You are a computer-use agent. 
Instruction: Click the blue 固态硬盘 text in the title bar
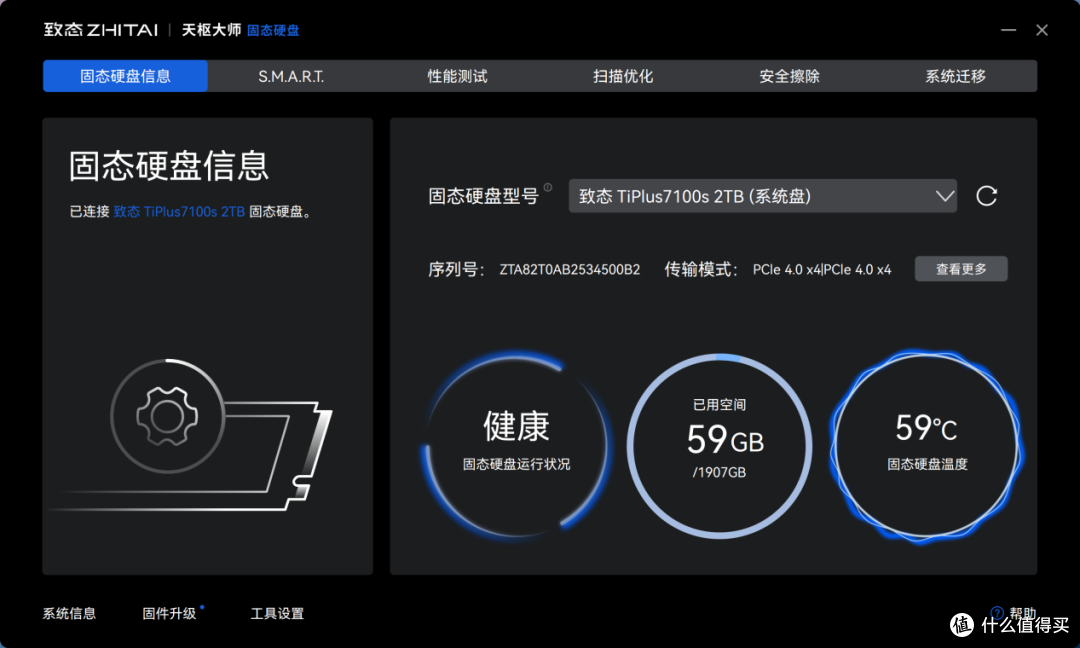point(273,30)
